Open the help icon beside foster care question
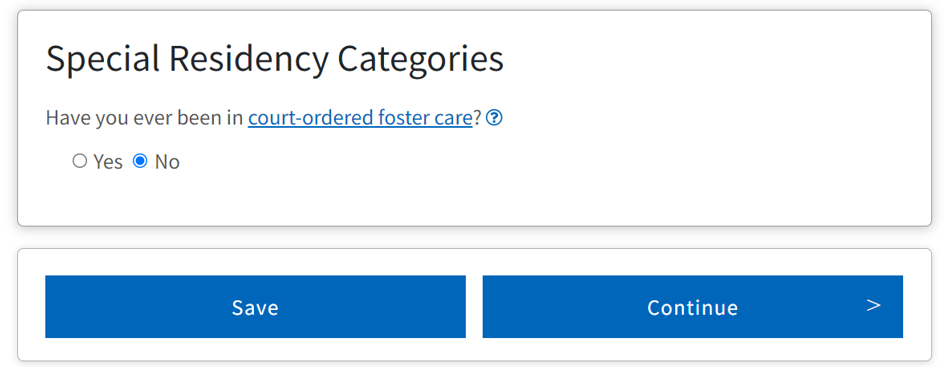 (x=494, y=118)
